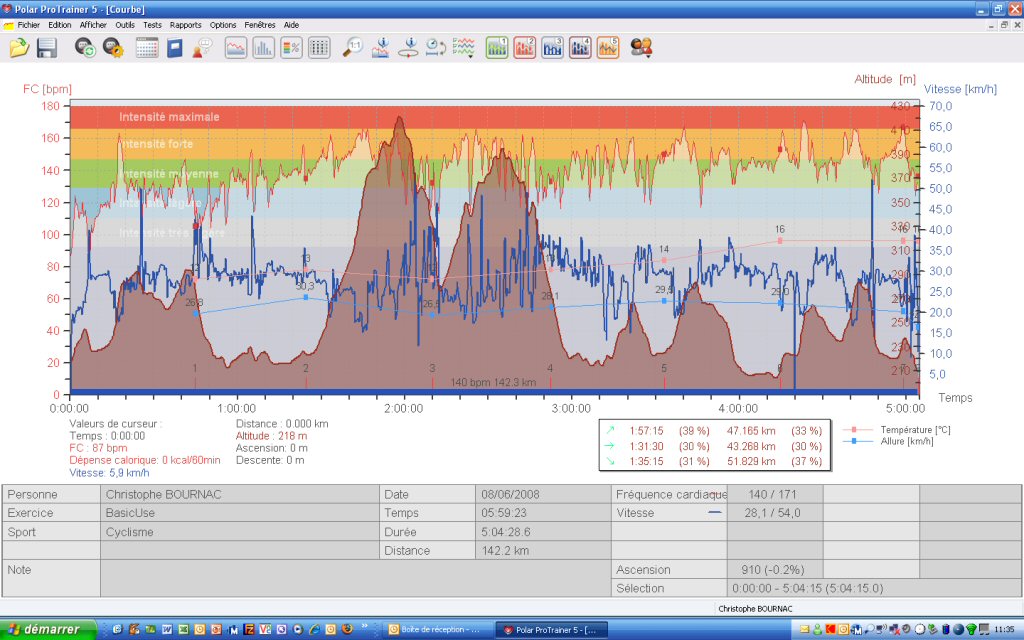Click the Allure [km/h] legend entry

(888, 441)
